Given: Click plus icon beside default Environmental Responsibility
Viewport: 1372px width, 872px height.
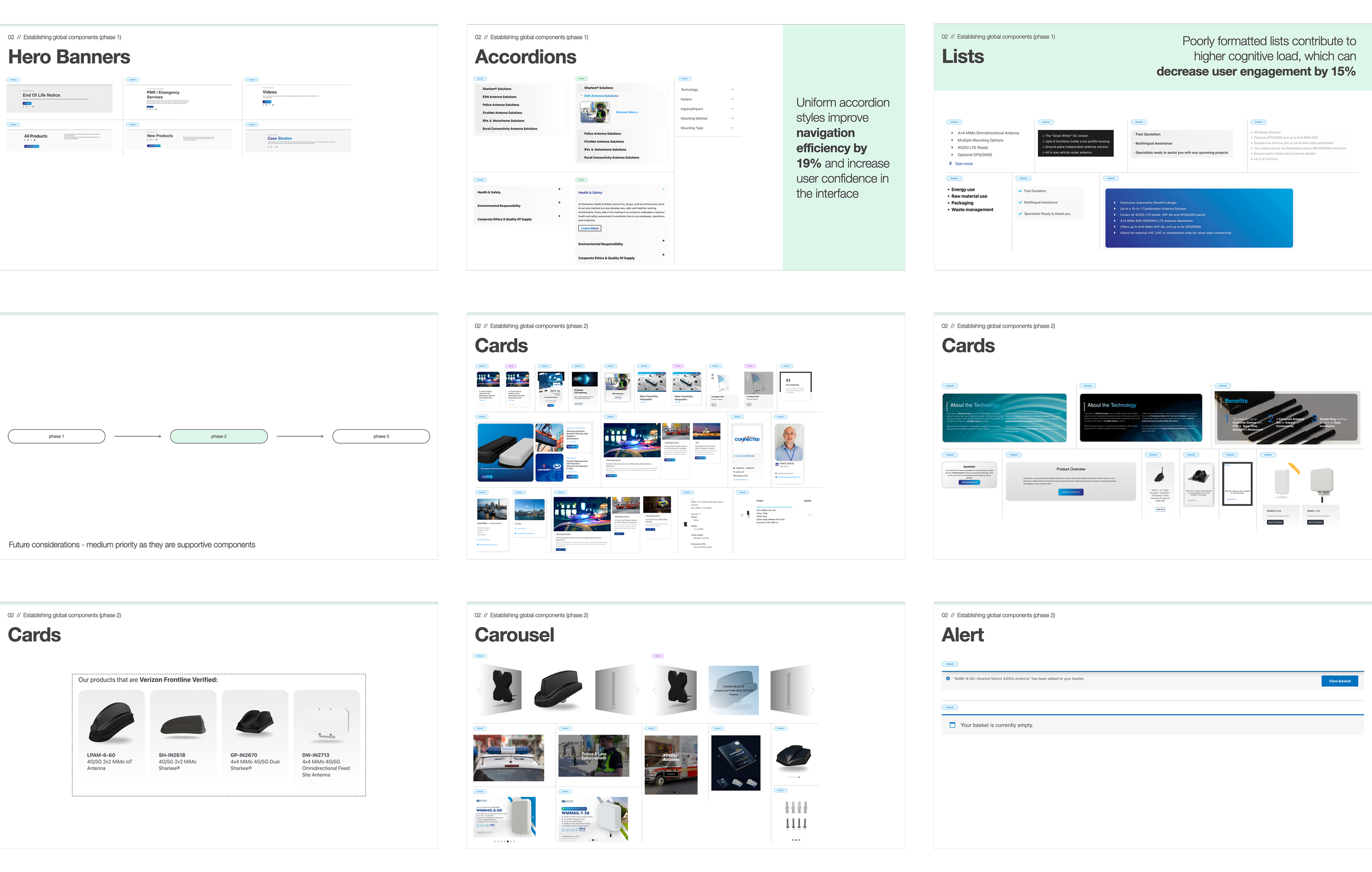Looking at the screenshot, I should [559, 202].
